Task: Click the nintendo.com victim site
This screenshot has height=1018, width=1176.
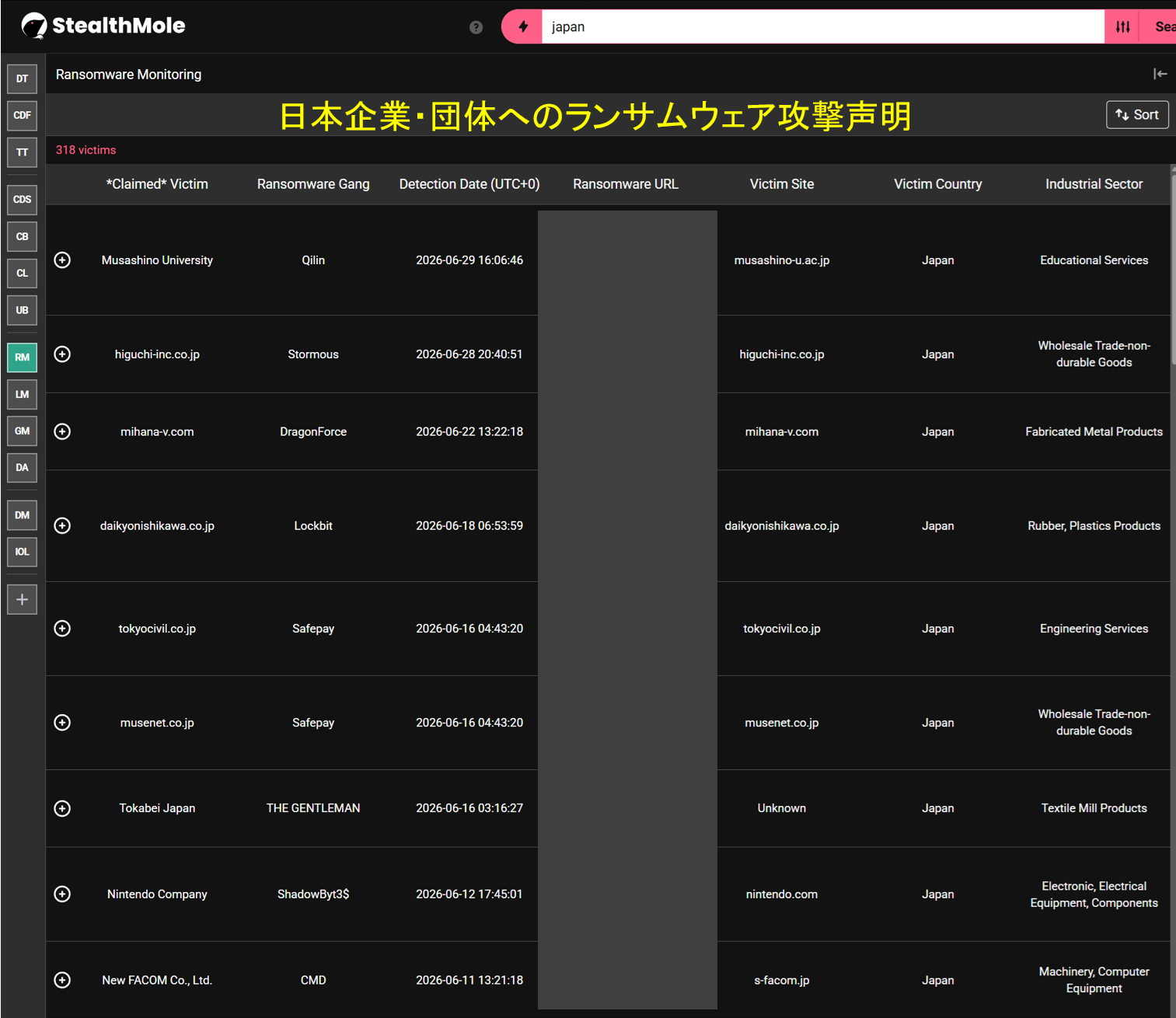Action: point(782,894)
